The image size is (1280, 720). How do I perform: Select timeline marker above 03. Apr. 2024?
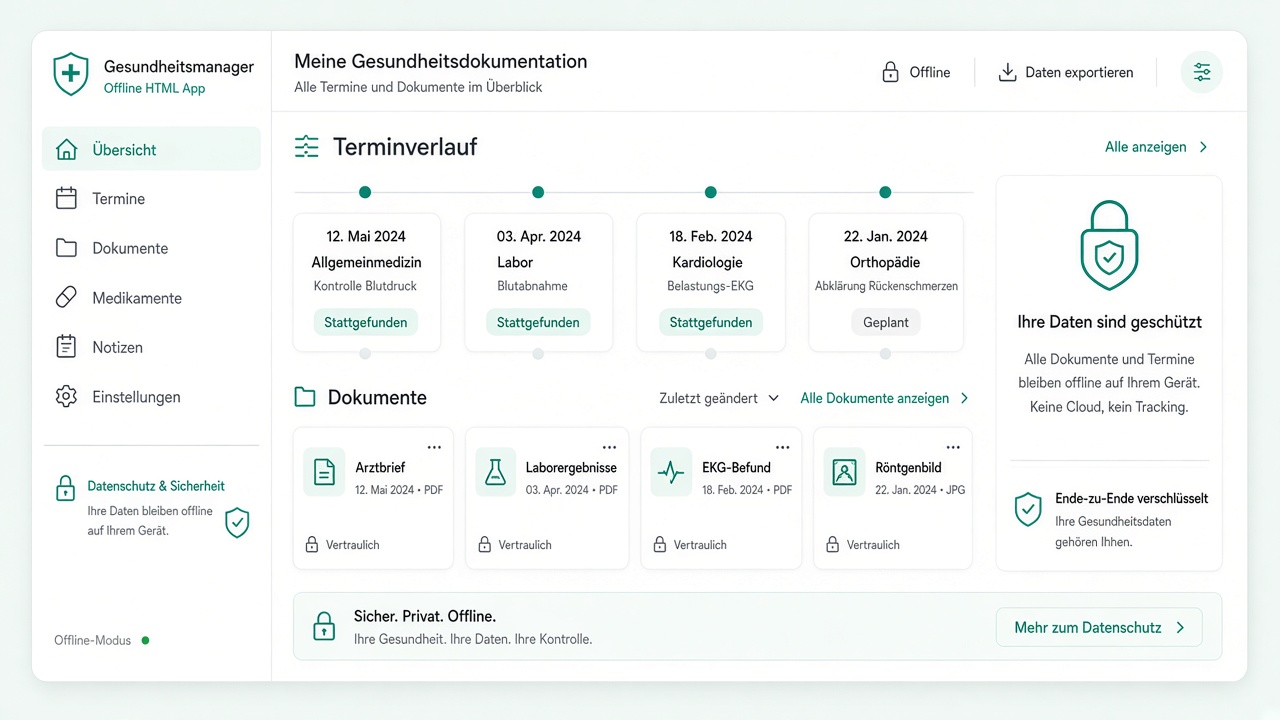pos(538,192)
